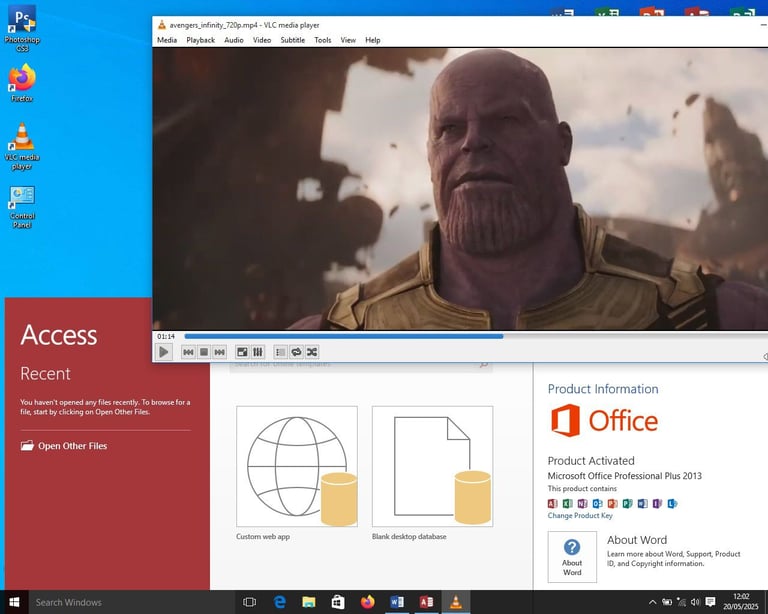
Task: Open the VLC Help menu
Action: tap(372, 40)
